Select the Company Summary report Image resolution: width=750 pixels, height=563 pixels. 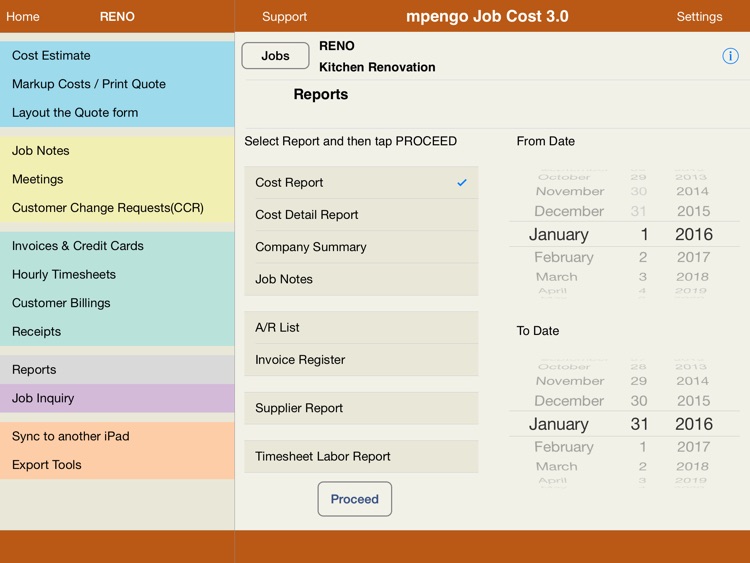(x=361, y=247)
